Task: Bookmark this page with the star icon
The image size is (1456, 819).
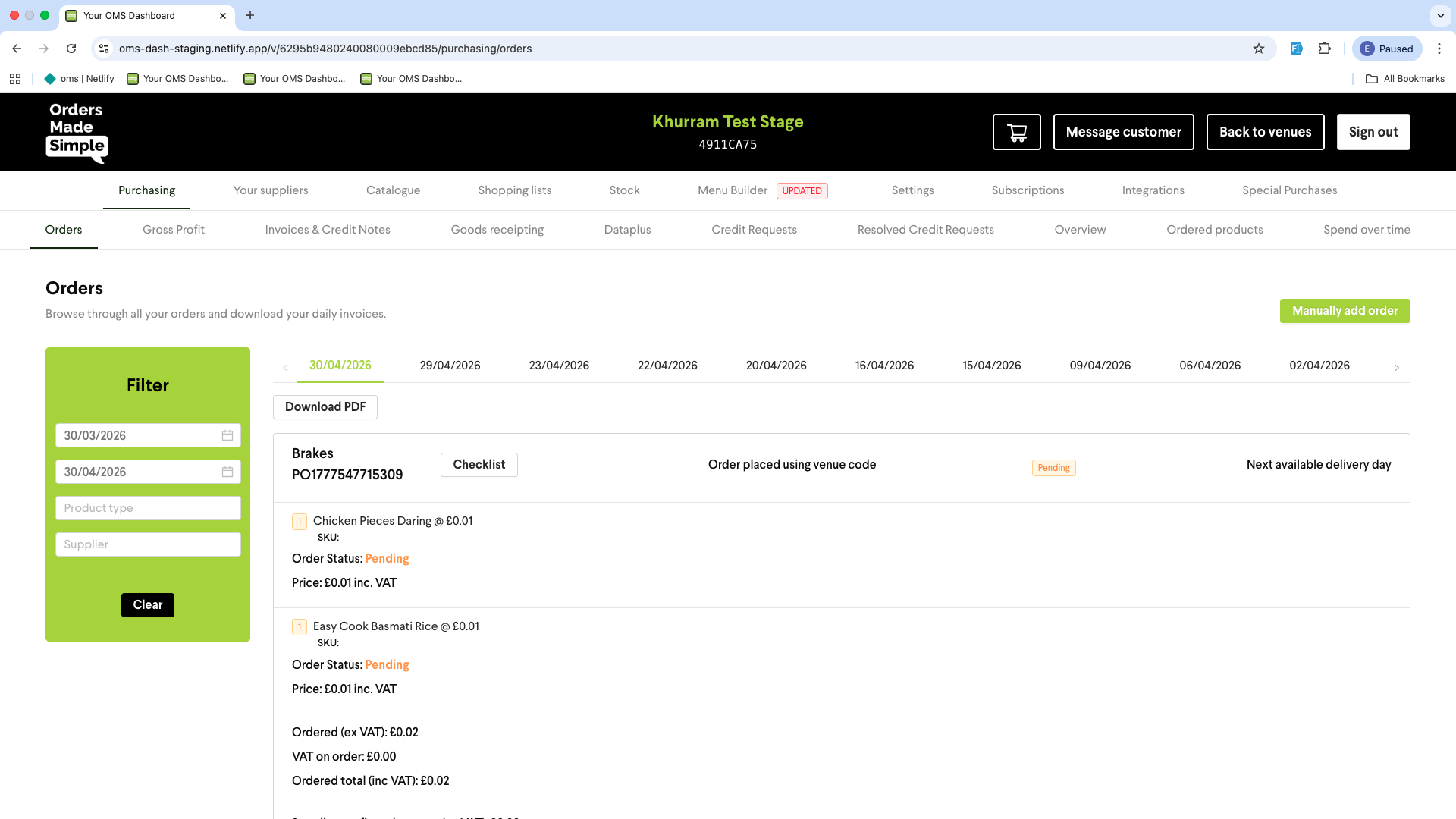Action: pyautogui.click(x=1259, y=49)
